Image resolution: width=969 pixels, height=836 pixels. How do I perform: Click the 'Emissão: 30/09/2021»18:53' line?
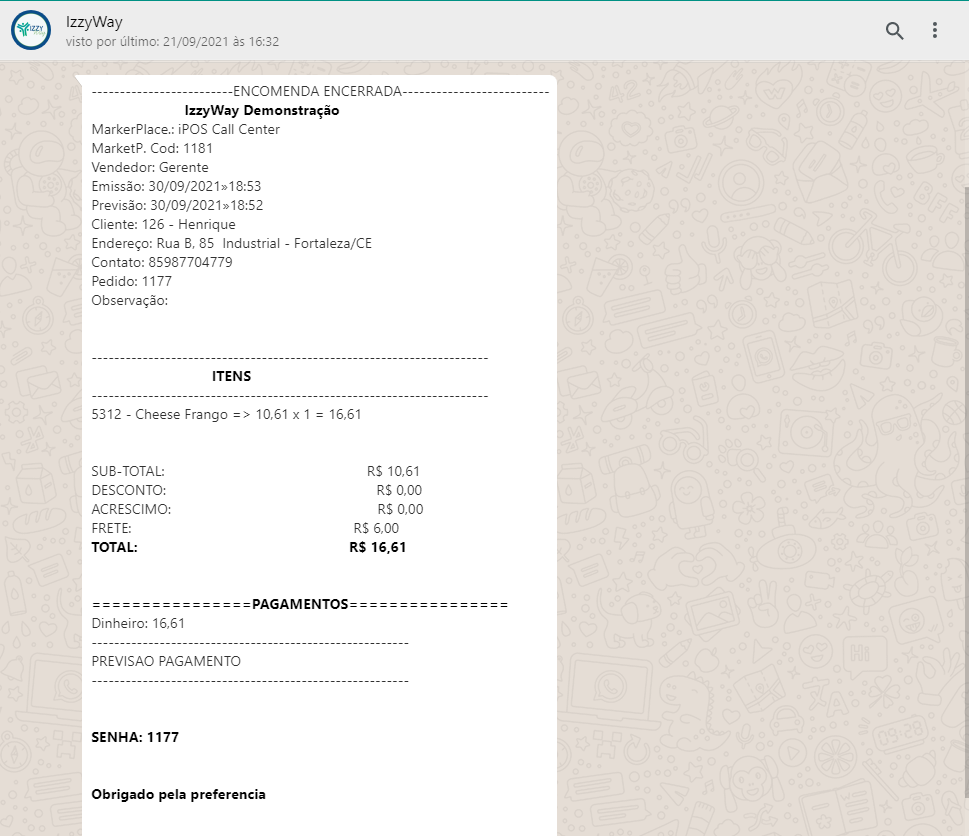point(176,187)
